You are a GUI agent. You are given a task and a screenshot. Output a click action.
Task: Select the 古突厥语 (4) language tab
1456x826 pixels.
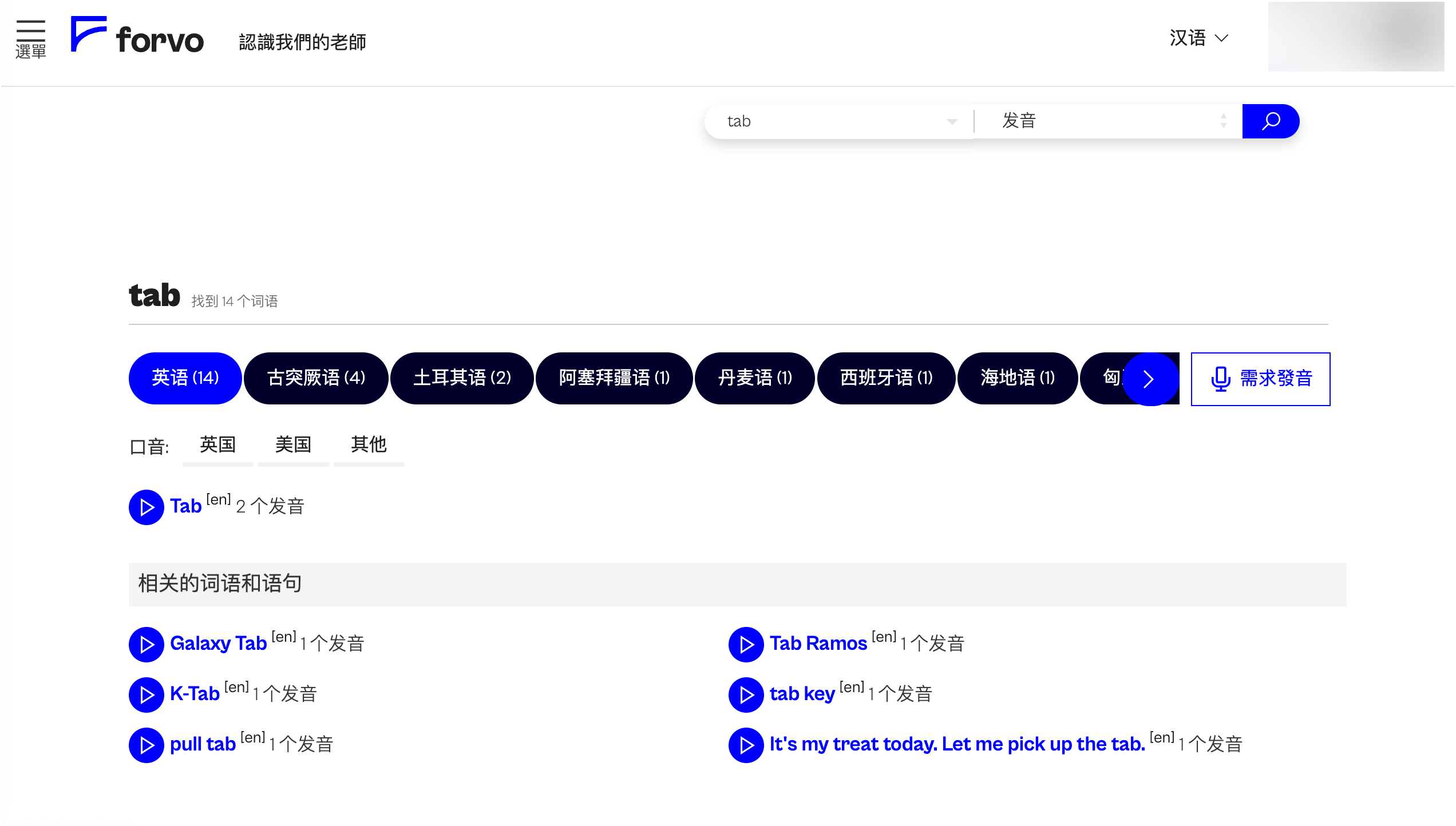point(316,378)
